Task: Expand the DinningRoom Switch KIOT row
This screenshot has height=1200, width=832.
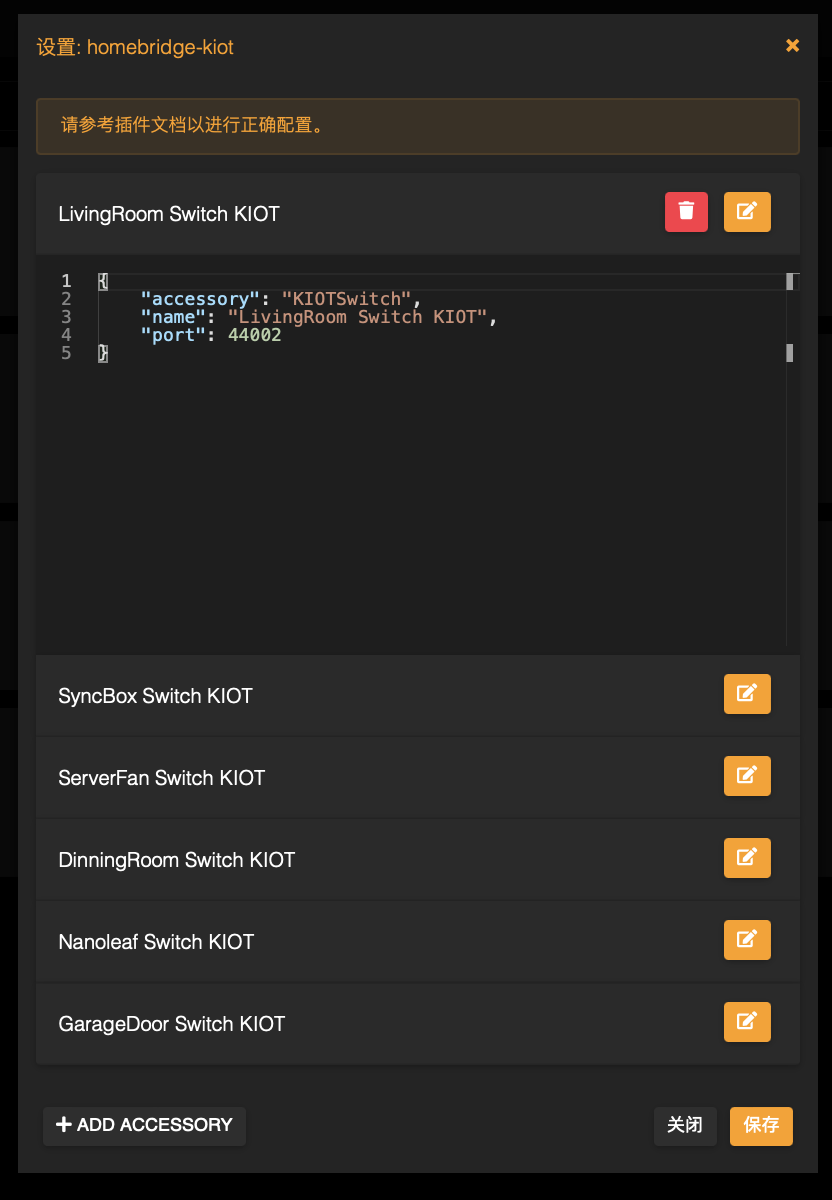Action: (418, 860)
